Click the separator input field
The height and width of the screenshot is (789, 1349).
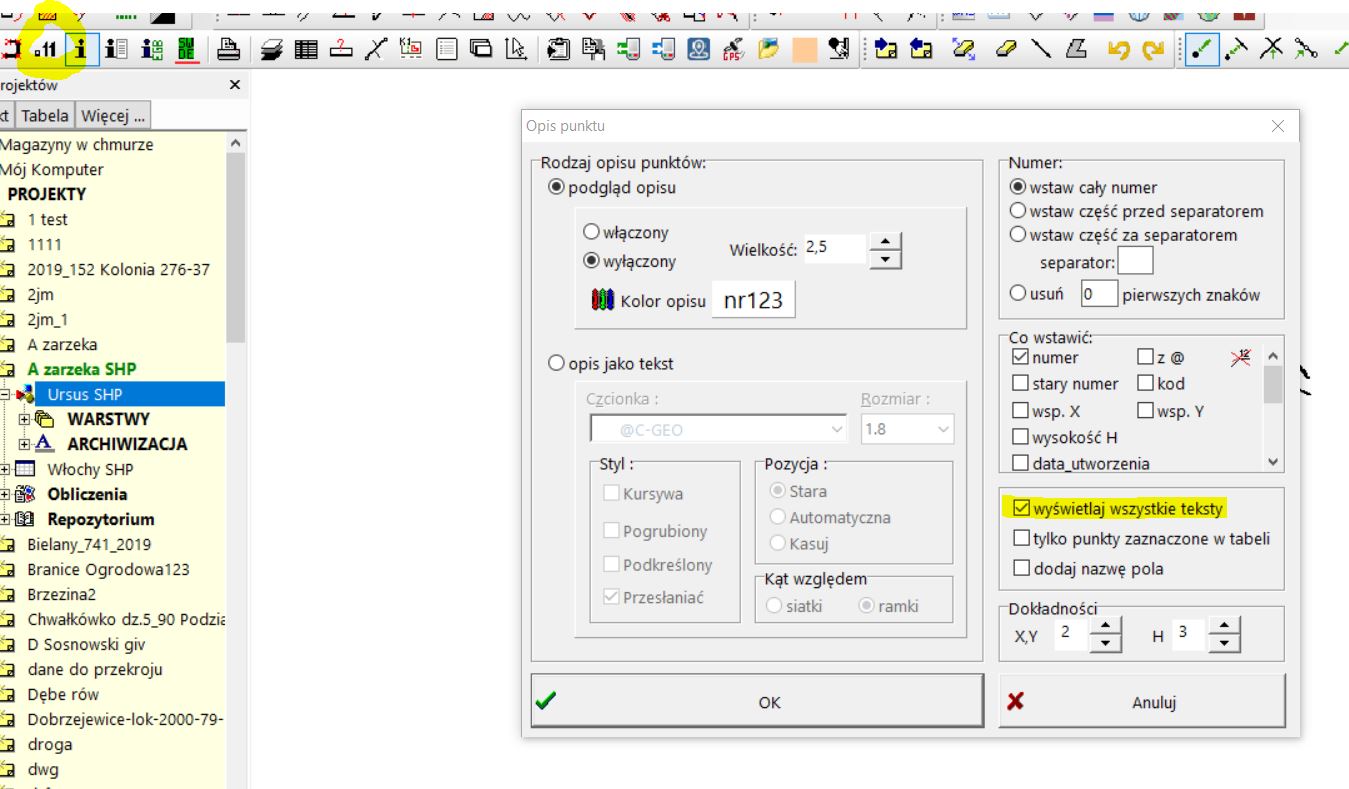1135,262
